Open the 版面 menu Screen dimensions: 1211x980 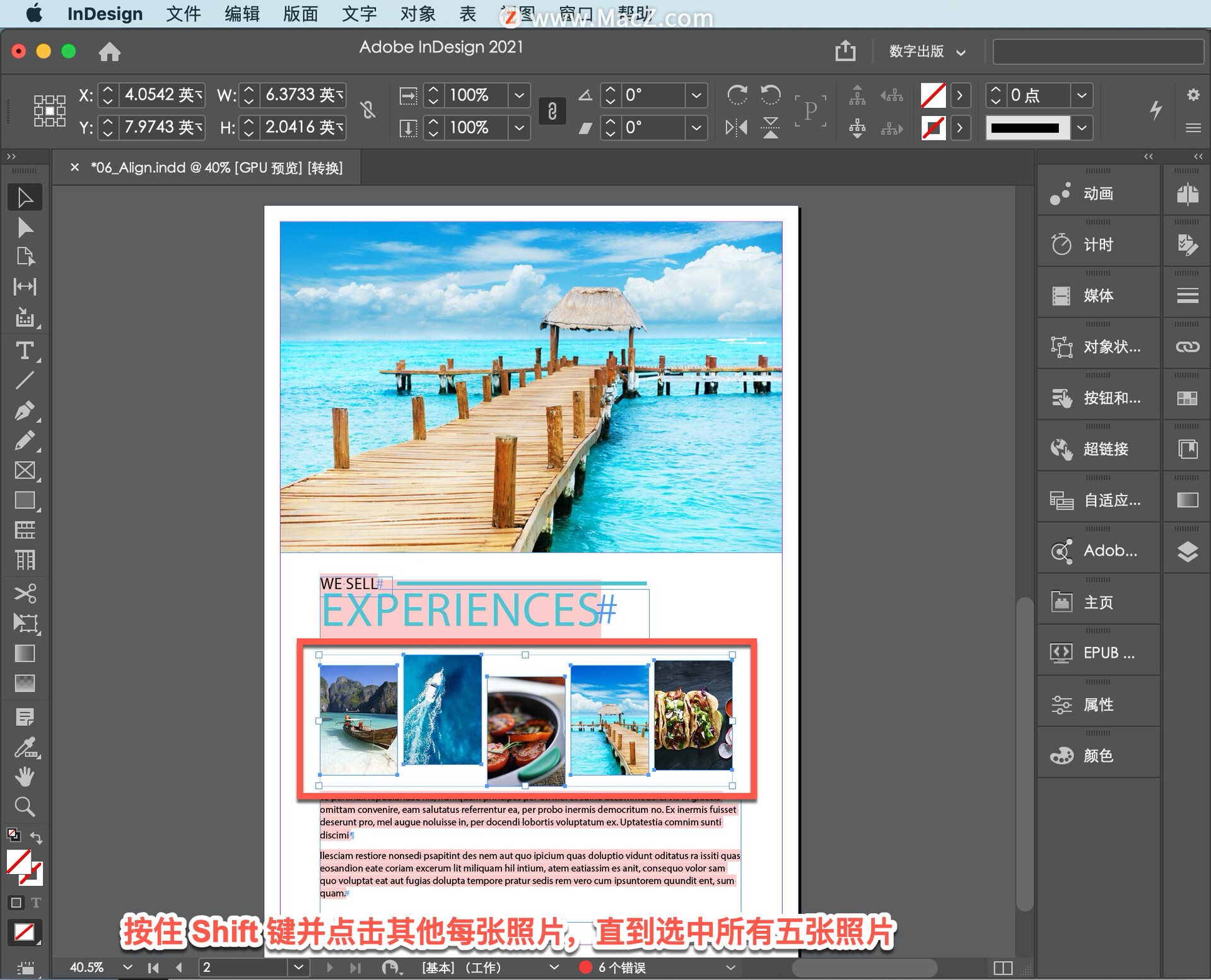[300, 13]
